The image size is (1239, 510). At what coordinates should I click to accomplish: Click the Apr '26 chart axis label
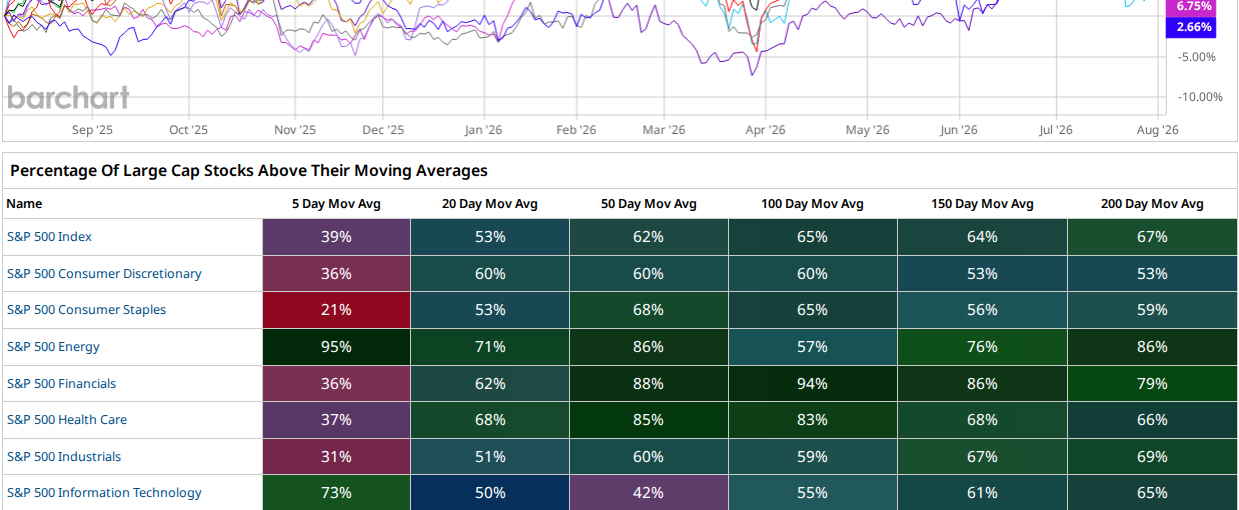764,130
